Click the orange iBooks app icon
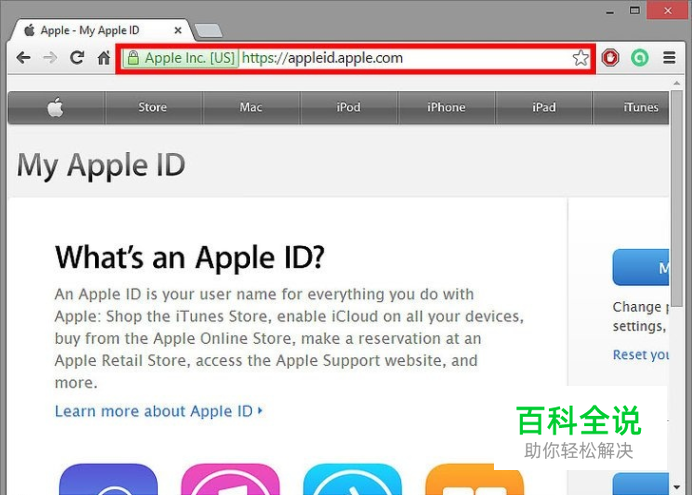Screen dimensions: 692x495 [474, 479]
